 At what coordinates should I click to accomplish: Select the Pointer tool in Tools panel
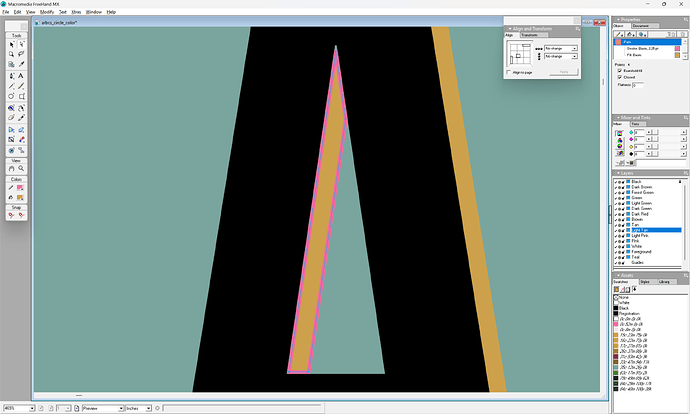11,44
